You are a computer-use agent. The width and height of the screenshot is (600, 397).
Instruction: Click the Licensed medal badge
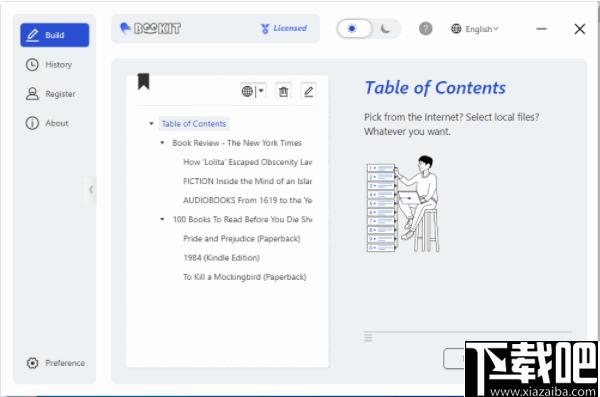click(x=284, y=28)
